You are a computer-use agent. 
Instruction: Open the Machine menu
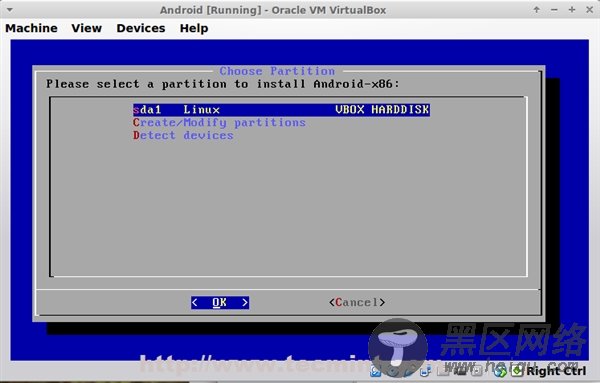tap(31, 28)
